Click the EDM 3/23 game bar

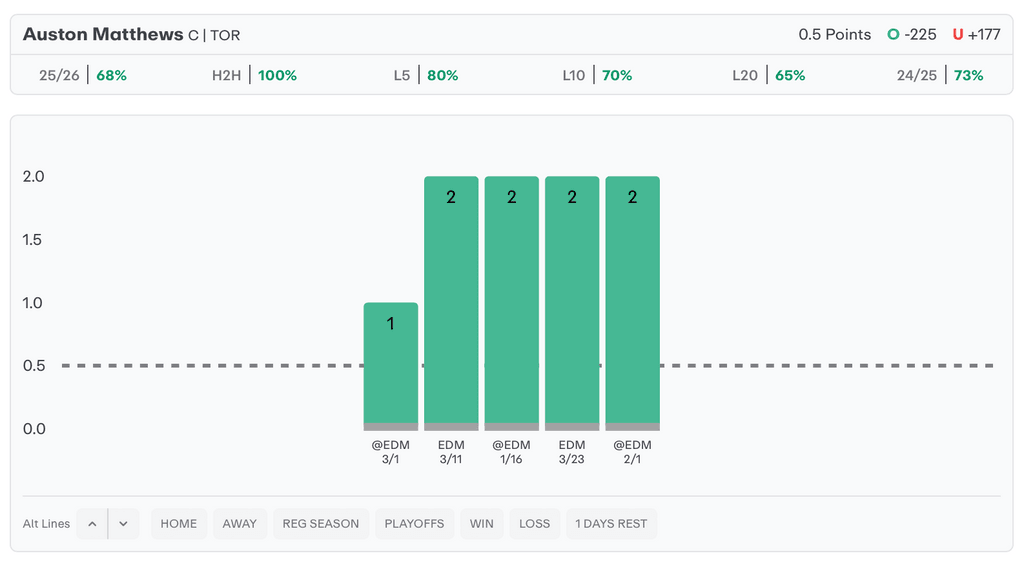[x=572, y=302]
